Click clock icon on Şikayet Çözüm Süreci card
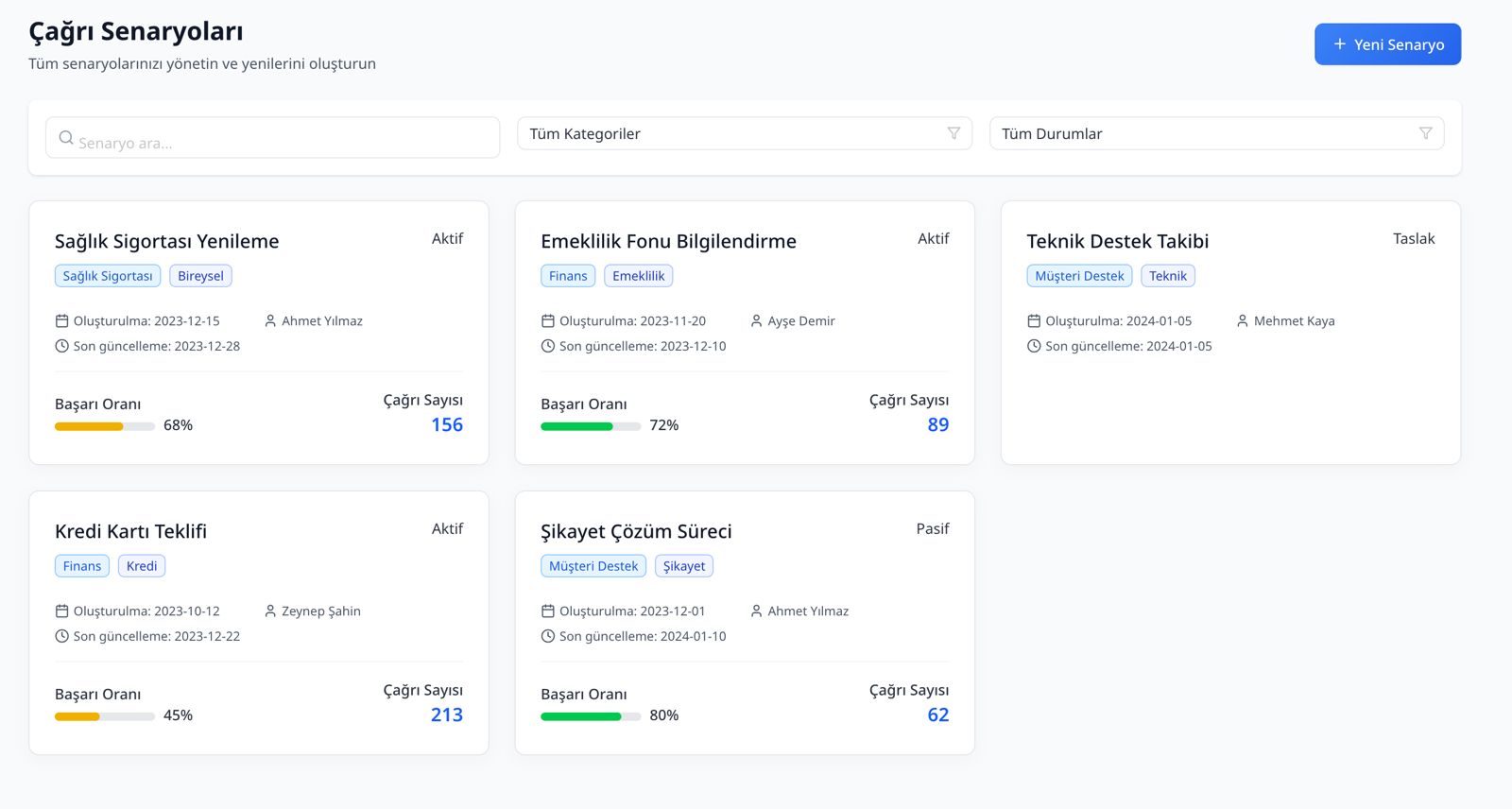 pos(548,636)
